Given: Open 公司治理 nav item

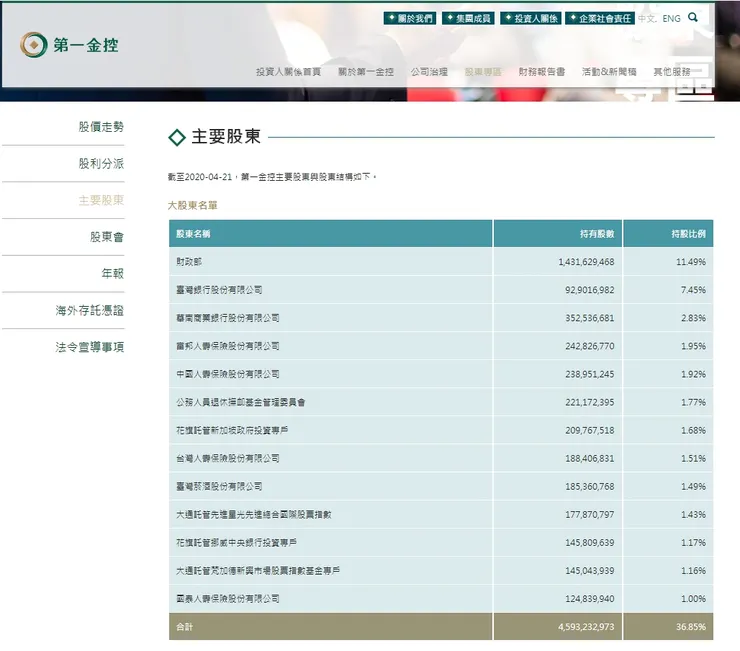Looking at the screenshot, I should click(429, 72).
